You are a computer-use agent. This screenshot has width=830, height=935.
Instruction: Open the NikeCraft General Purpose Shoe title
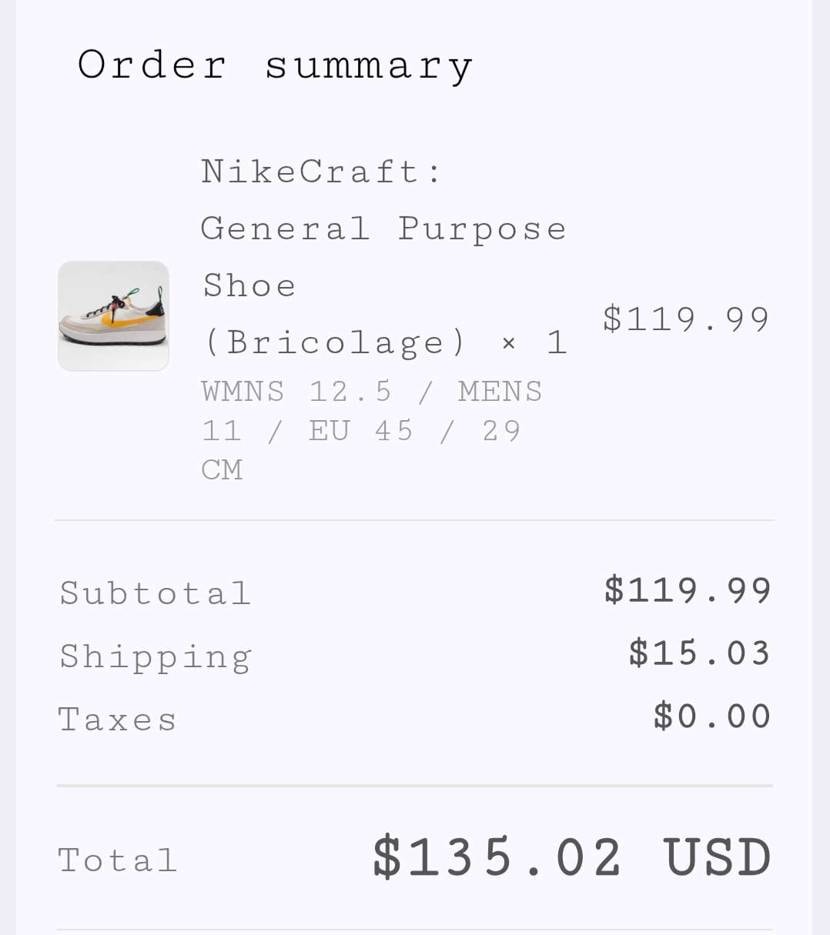pyautogui.click(x=384, y=229)
